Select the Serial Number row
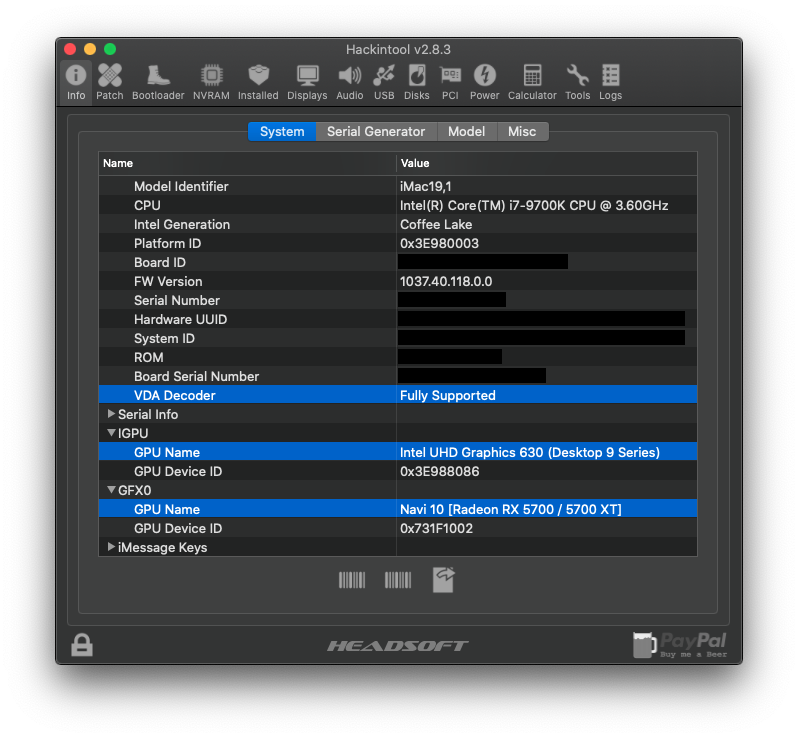The width and height of the screenshot is (798, 738). tap(398, 300)
